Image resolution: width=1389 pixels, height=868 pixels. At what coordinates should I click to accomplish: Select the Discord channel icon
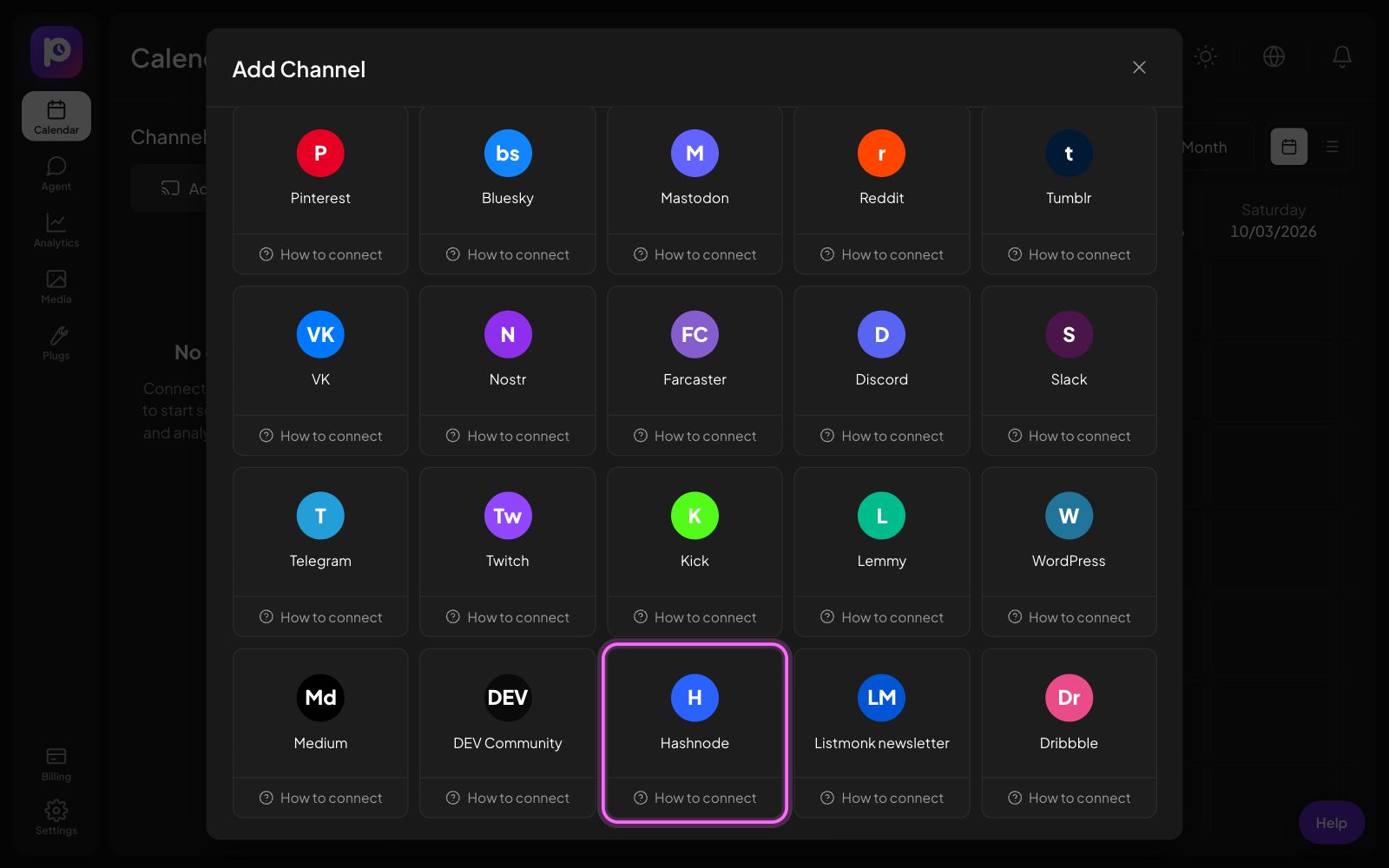(x=881, y=334)
